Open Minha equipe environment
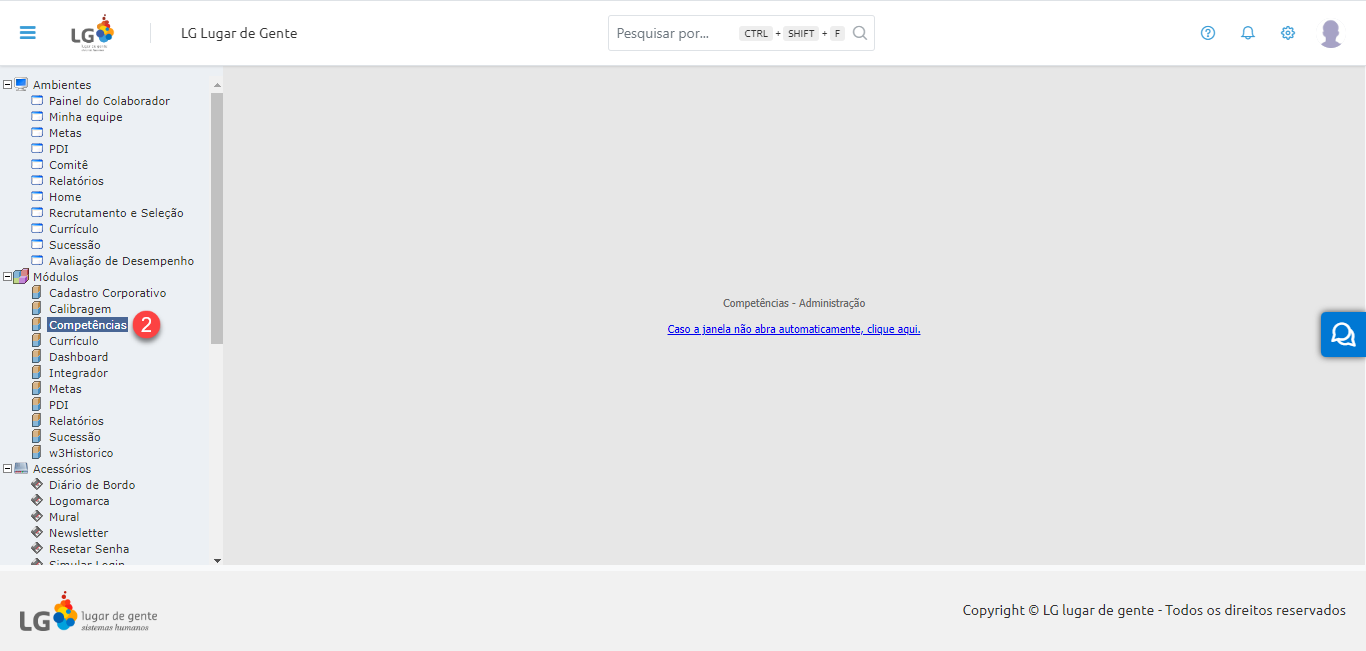 point(86,117)
